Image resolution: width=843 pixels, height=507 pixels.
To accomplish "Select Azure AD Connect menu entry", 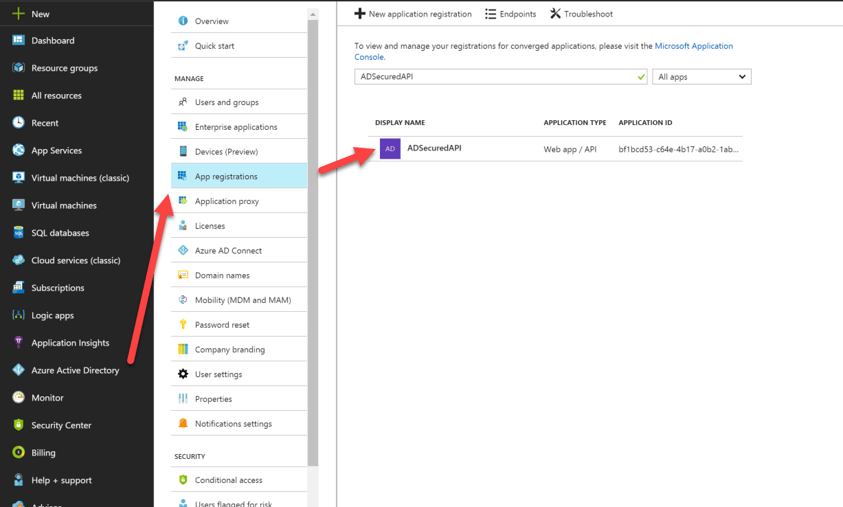I will [x=239, y=250].
